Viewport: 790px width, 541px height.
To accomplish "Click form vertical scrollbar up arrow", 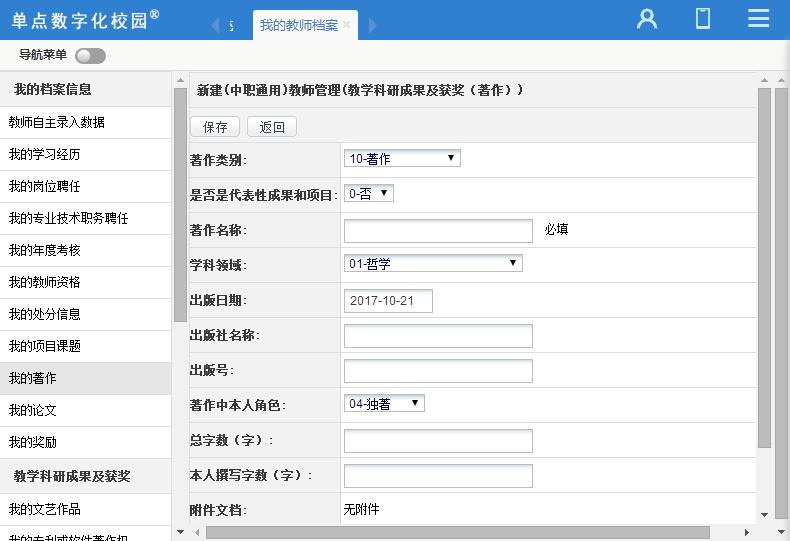I will click(x=764, y=80).
